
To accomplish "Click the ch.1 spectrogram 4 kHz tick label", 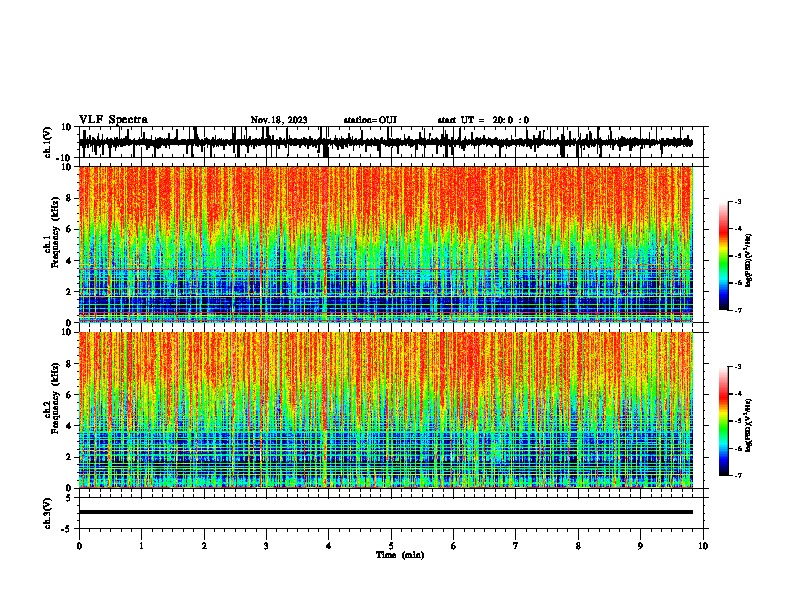I will [x=69, y=261].
